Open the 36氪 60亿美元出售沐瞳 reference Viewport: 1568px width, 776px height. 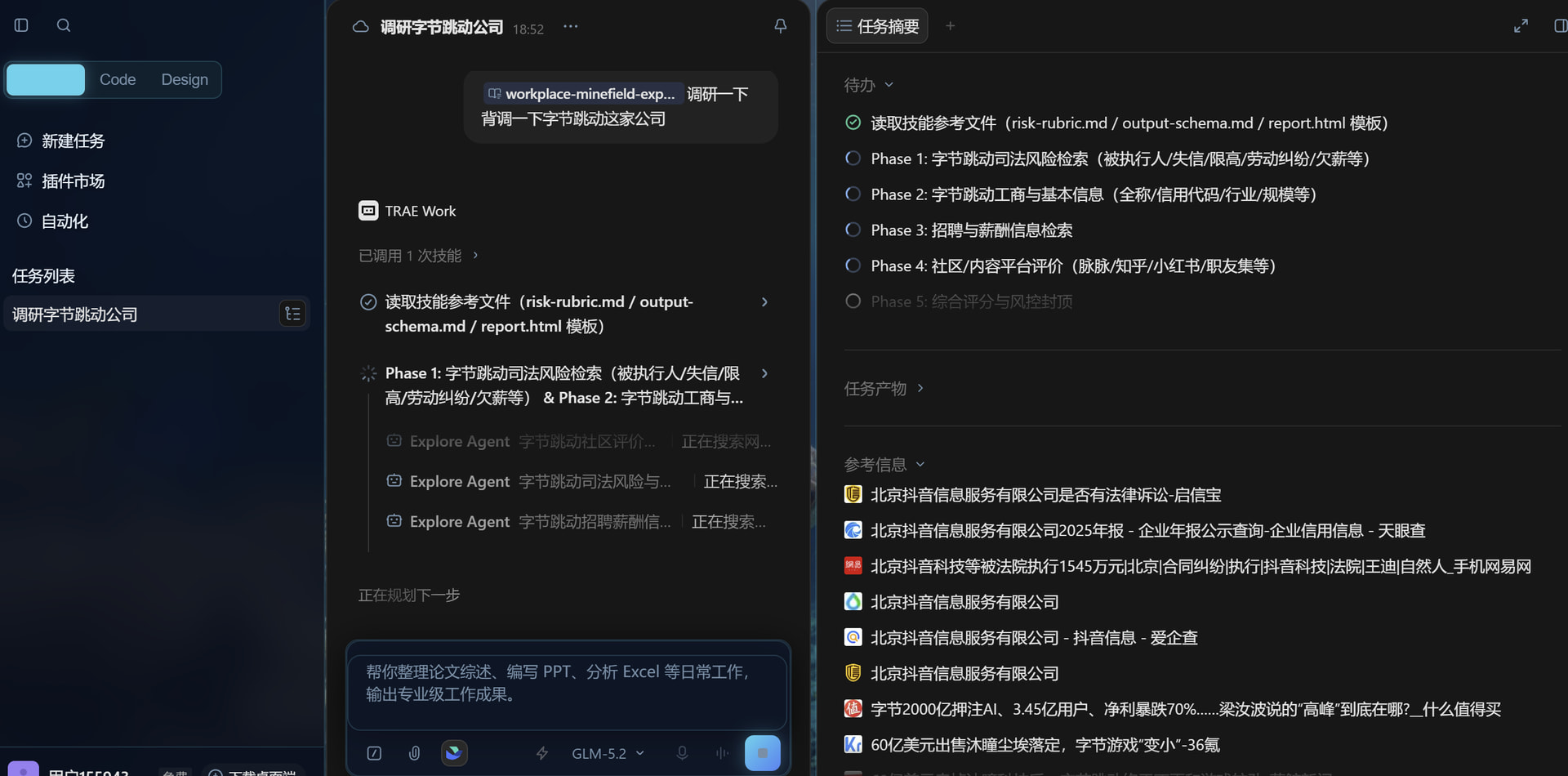click(x=1032, y=745)
